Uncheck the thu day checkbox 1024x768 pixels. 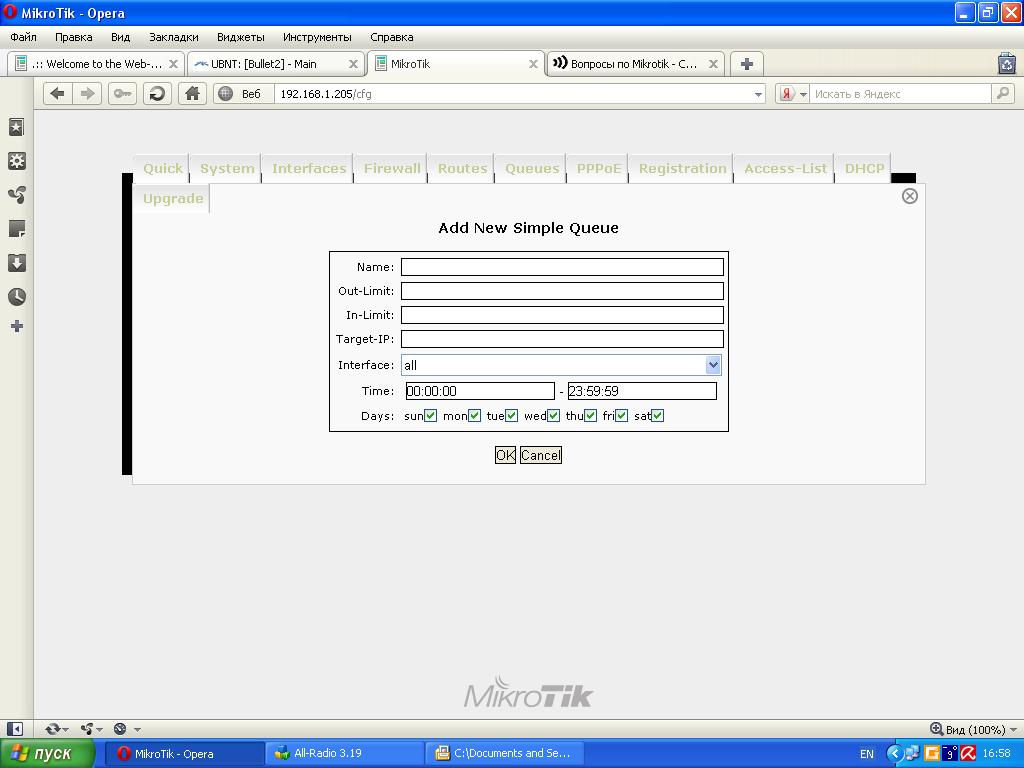point(590,415)
